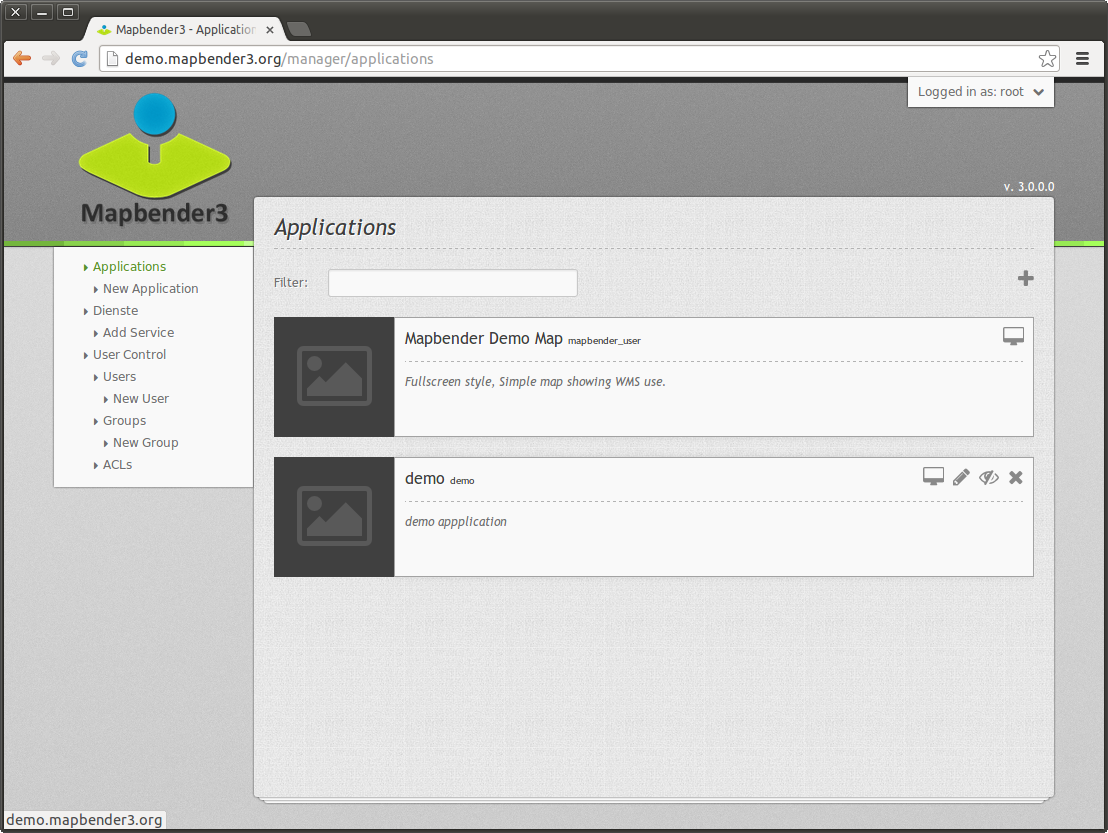Click the browser forward arrow
Screen dimensions: 1108x833
[51, 59]
